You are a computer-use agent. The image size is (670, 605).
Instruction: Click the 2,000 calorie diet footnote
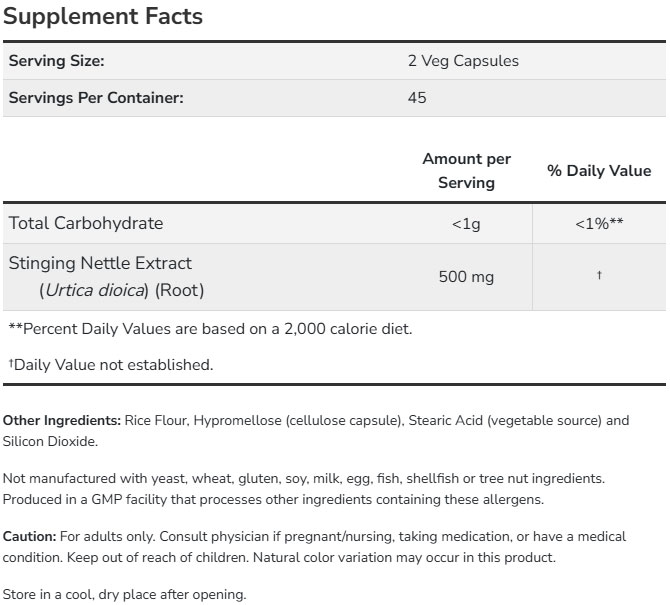tap(210, 328)
